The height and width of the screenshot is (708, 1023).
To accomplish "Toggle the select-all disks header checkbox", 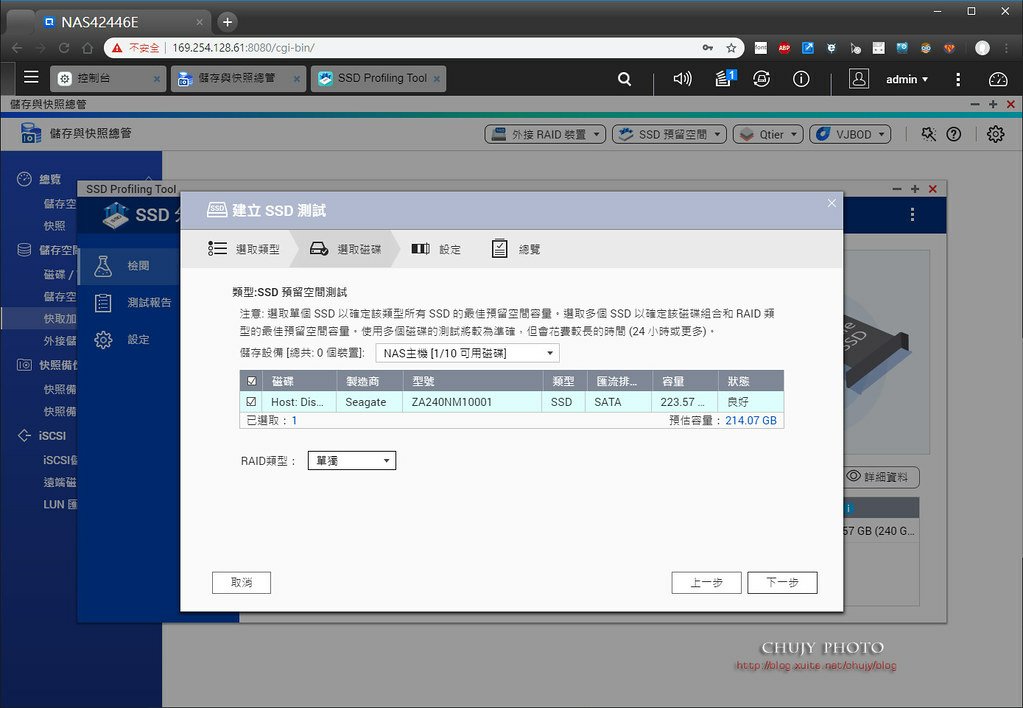I will coord(252,381).
